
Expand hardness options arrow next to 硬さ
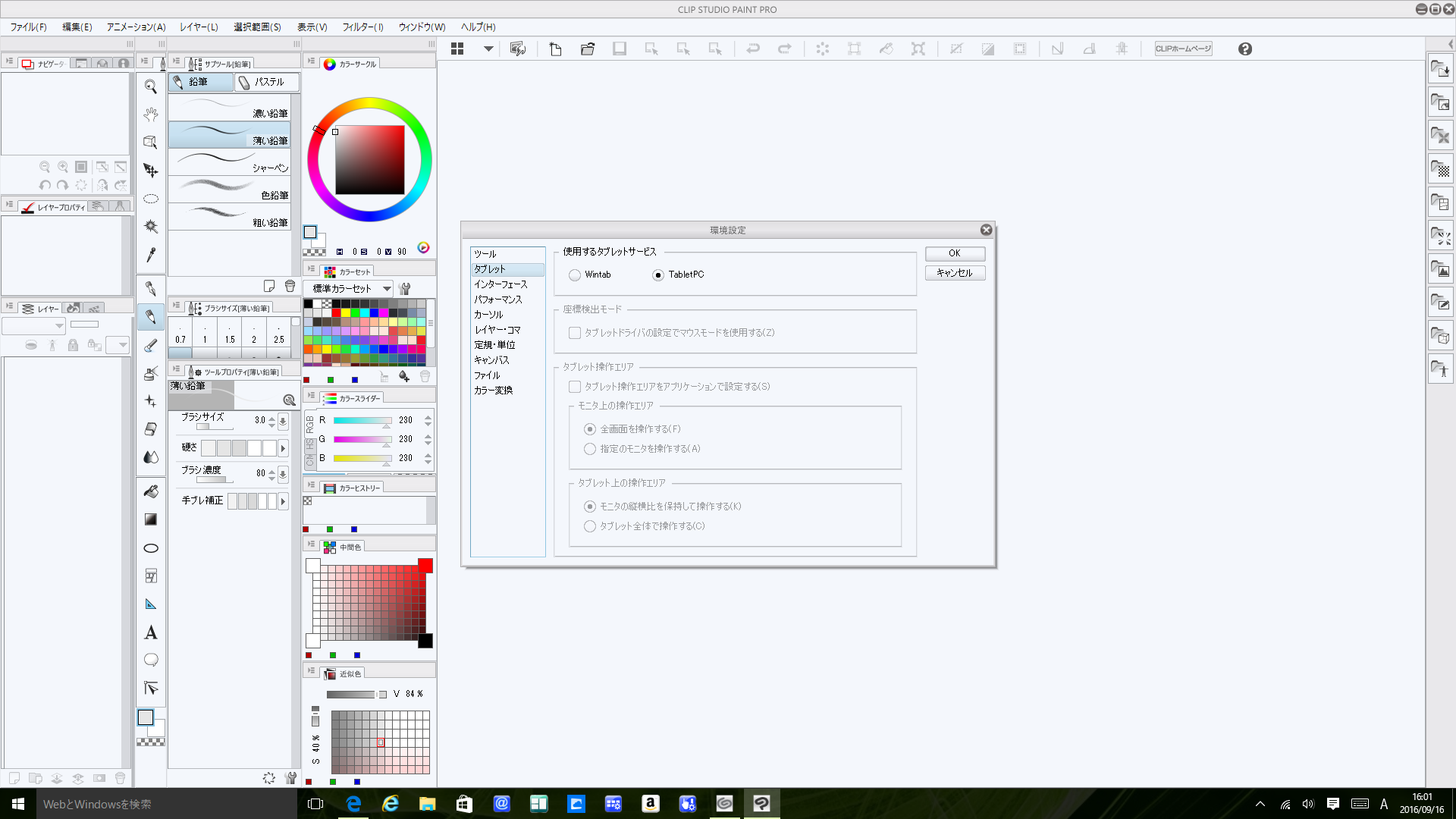click(283, 448)
